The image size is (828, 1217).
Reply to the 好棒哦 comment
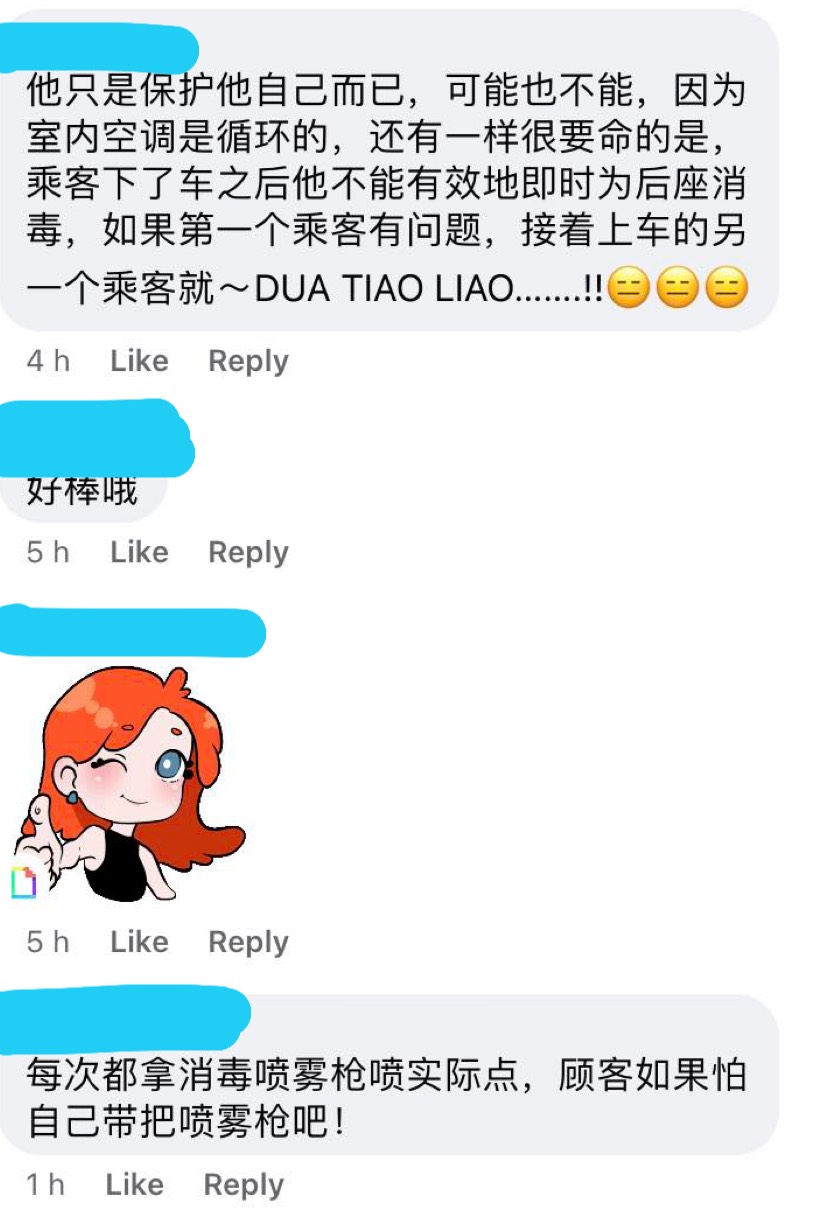248,552
